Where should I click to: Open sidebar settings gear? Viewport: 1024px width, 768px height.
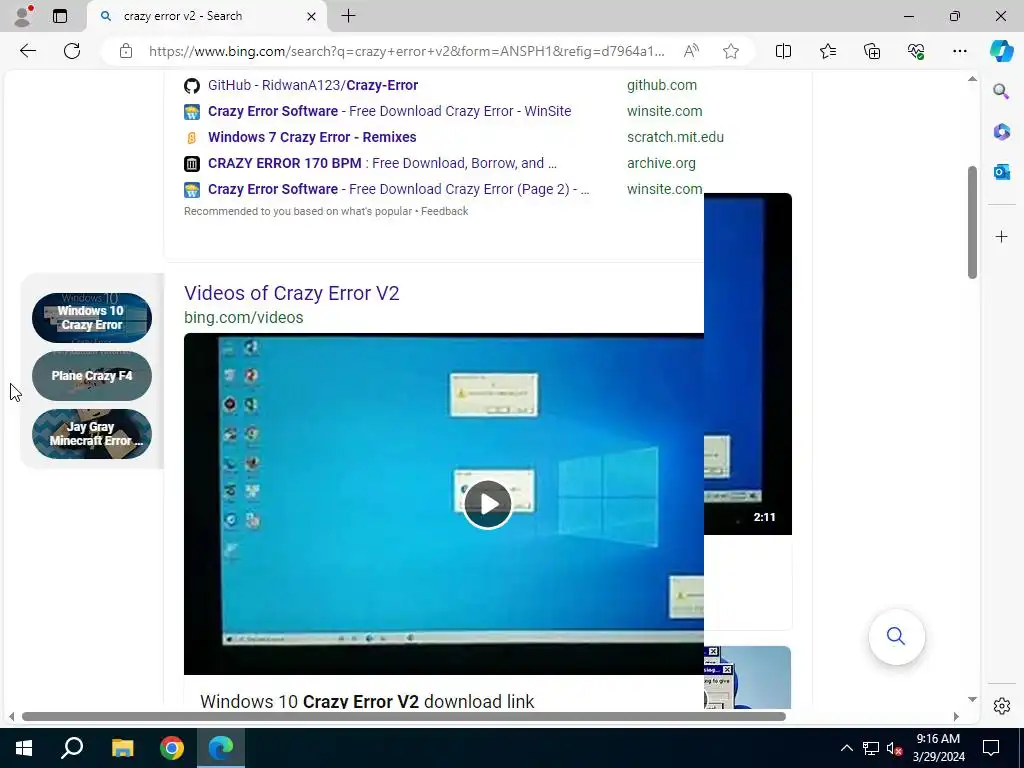(x=1001, y=706)
